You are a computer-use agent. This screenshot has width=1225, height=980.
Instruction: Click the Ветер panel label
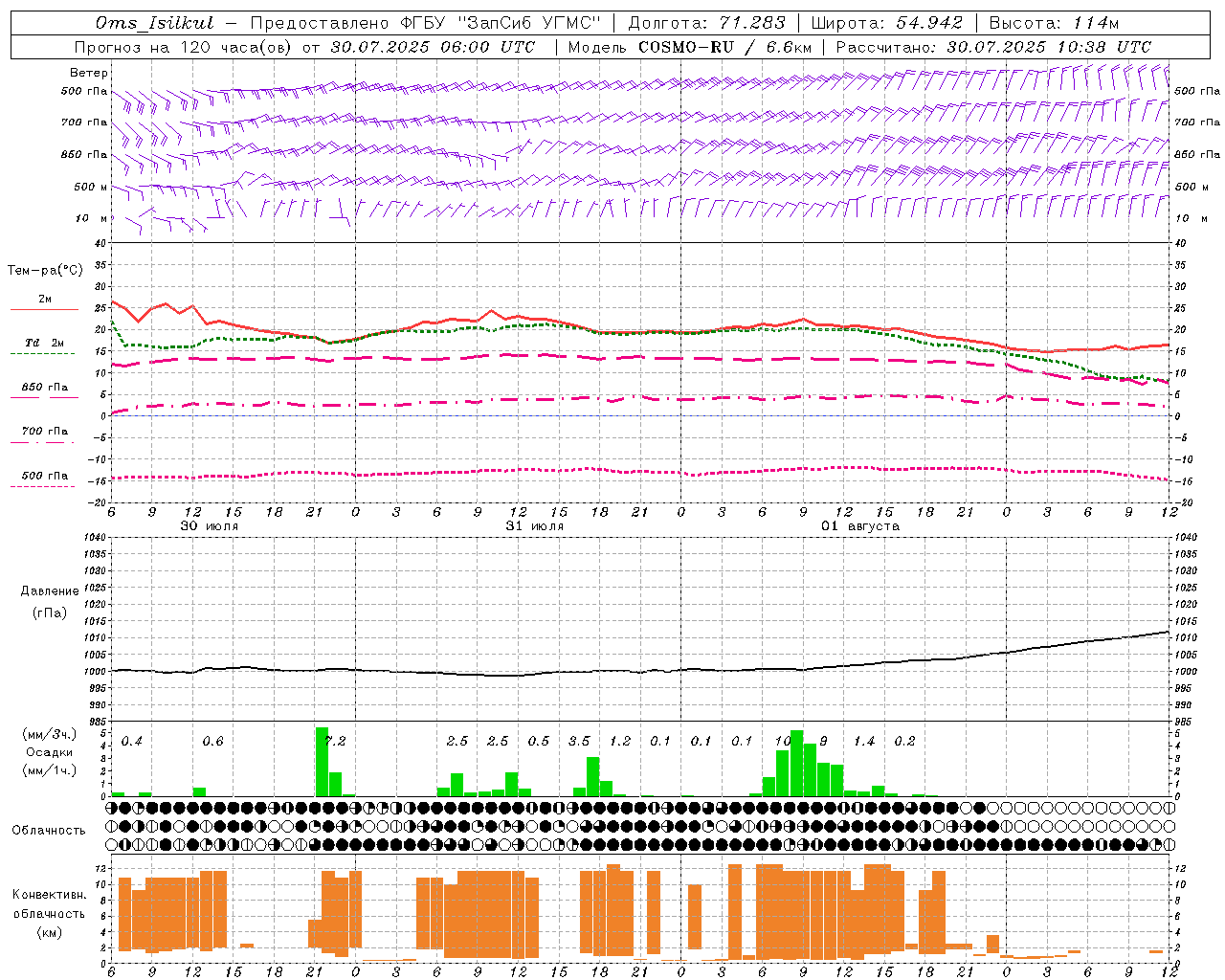tap(89, 73)
